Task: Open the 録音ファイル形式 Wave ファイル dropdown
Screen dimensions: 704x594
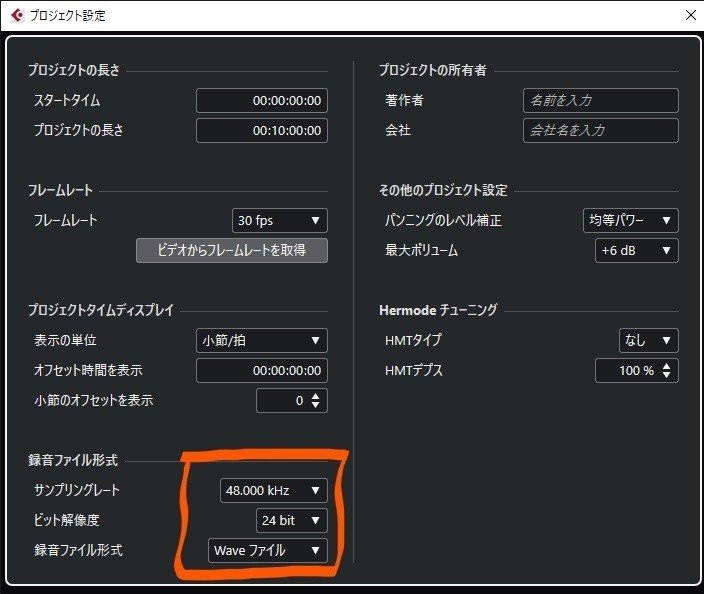Action: [268, 550]
